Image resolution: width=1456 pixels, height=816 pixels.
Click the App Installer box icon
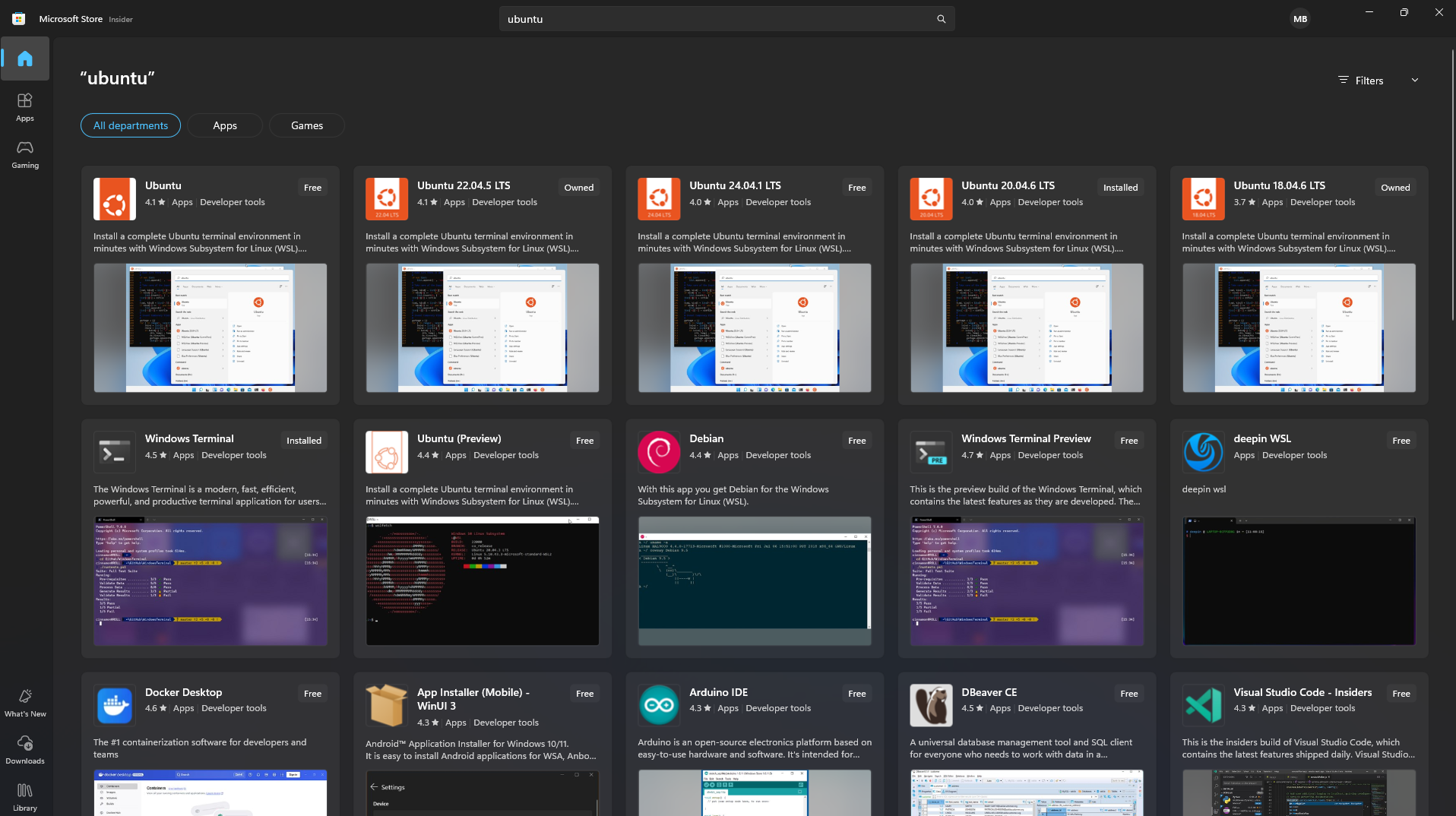(x=387, y=705)
